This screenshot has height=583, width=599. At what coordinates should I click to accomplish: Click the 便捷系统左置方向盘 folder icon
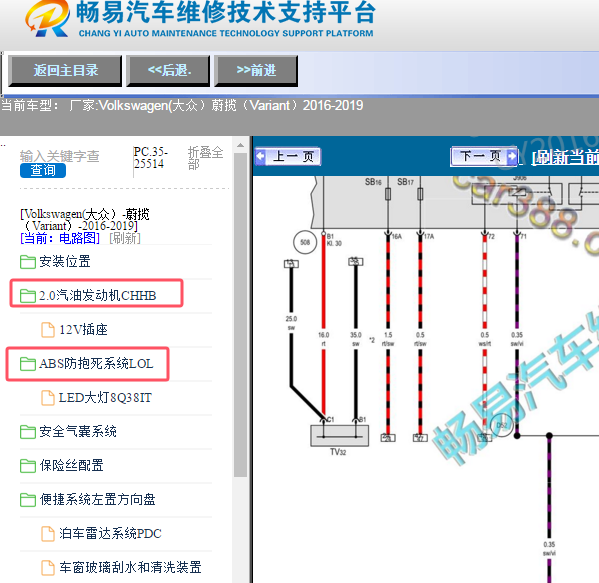[28, 500]
